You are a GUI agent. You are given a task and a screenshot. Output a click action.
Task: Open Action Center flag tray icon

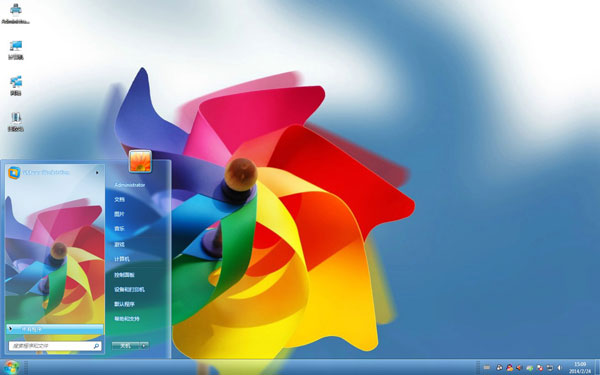click(x=540, y=368)
